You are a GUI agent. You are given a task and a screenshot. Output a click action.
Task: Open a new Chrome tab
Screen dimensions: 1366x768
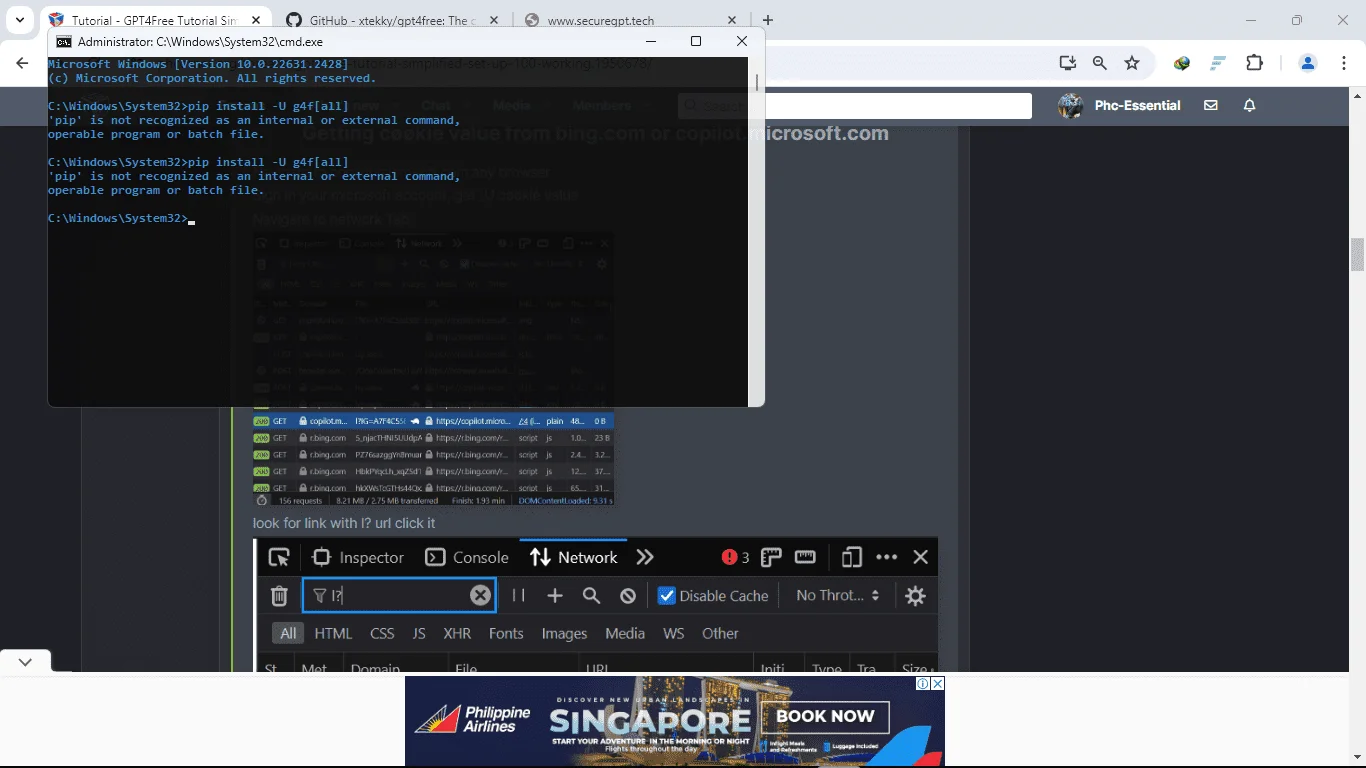[768, 20]
